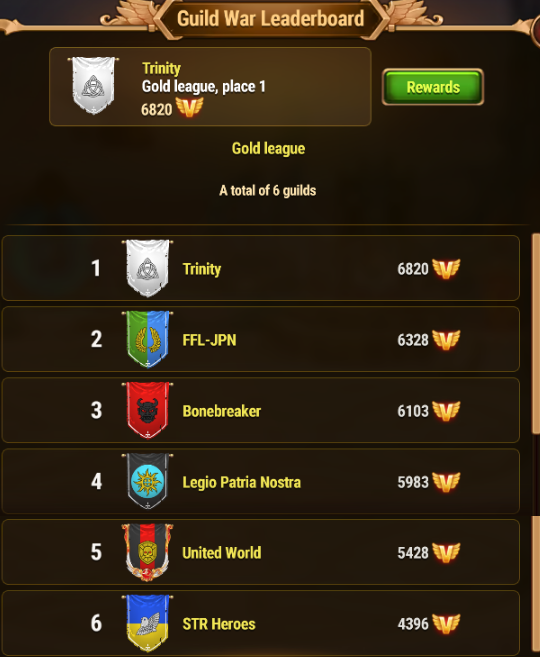
Task: Click winged trophy beside STR Heroes score 4396
Action: tap(446, 624)
